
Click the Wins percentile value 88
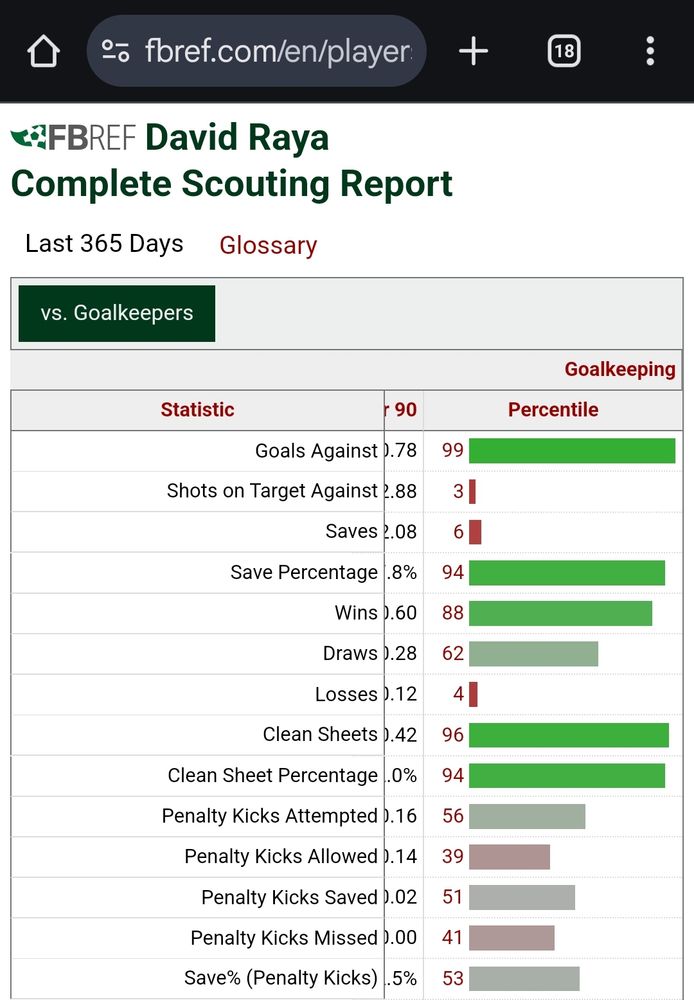tap(453, 613)
